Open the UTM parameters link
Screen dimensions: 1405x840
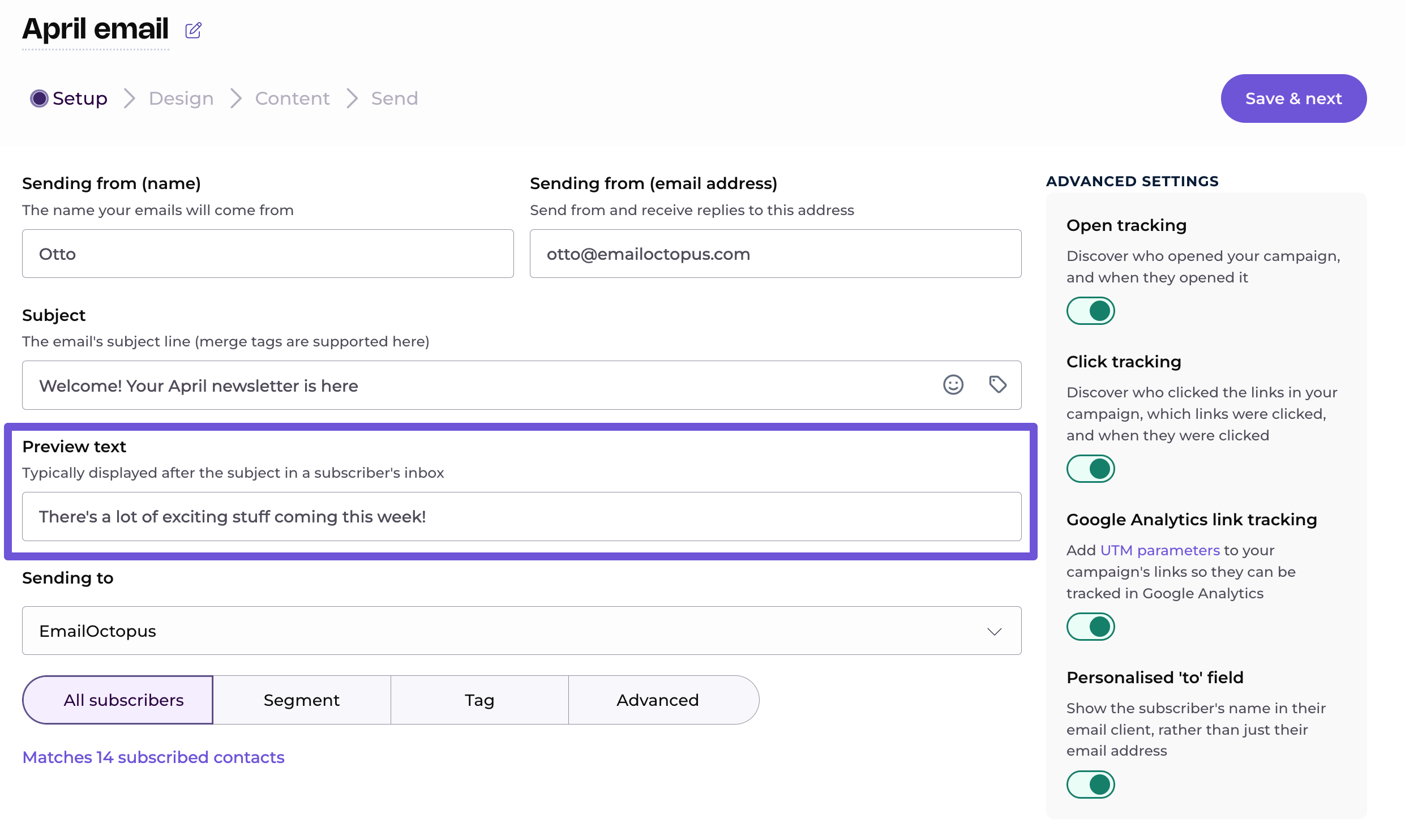click(x=1159, y=550)
